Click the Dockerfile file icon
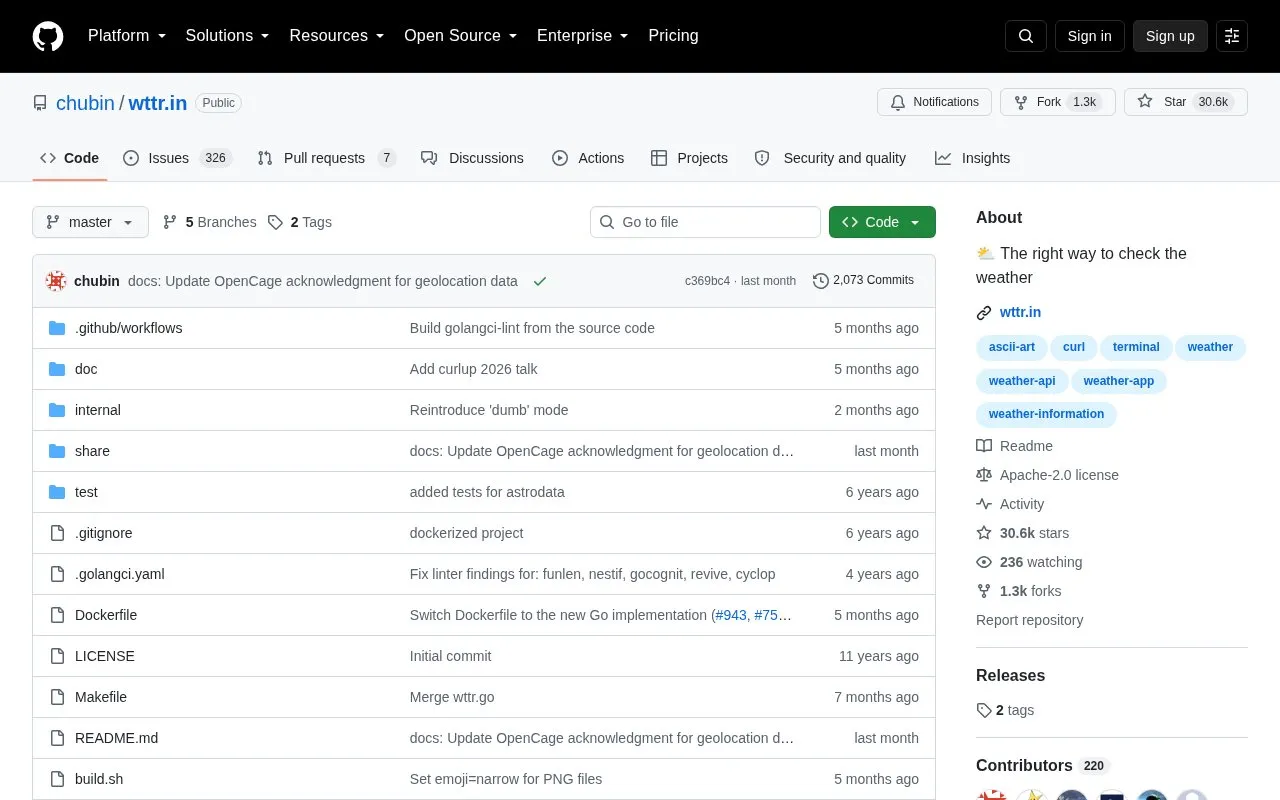 pos(57,615)
